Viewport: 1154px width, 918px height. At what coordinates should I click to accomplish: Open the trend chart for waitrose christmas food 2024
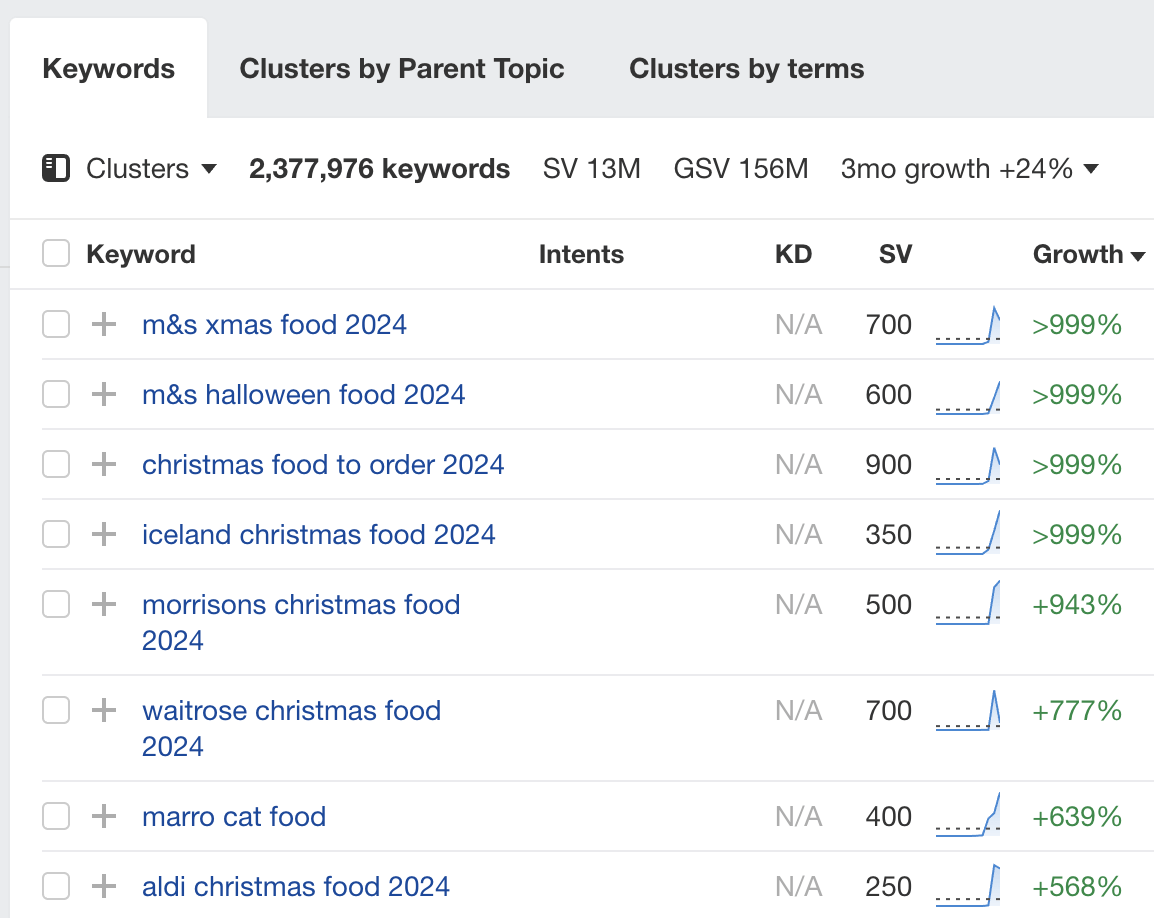(967, 710)
